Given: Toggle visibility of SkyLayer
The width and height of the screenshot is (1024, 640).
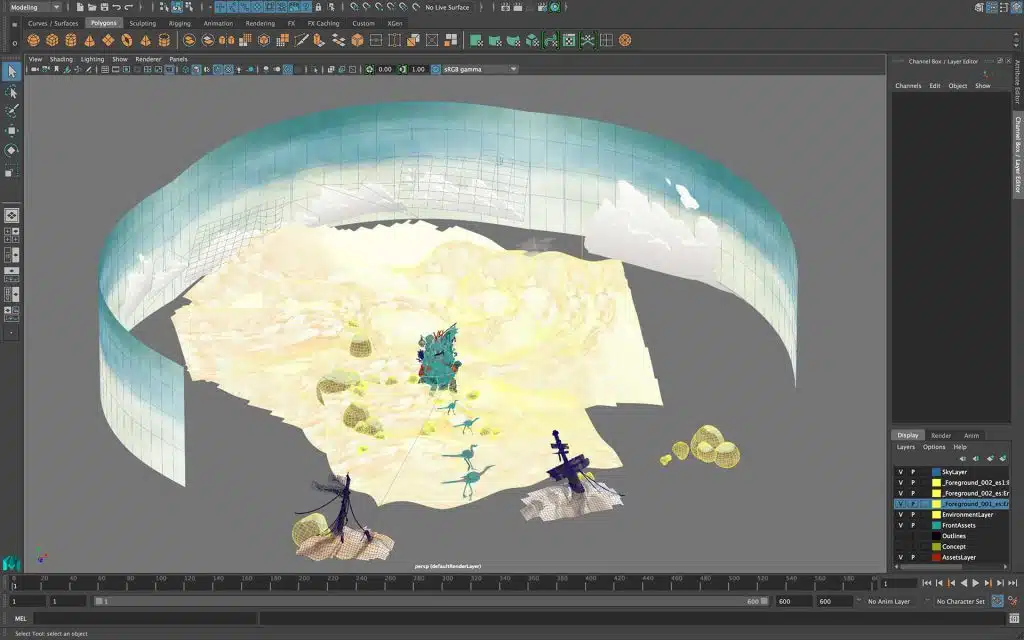Looking at the screenshot, I should 900,472.
